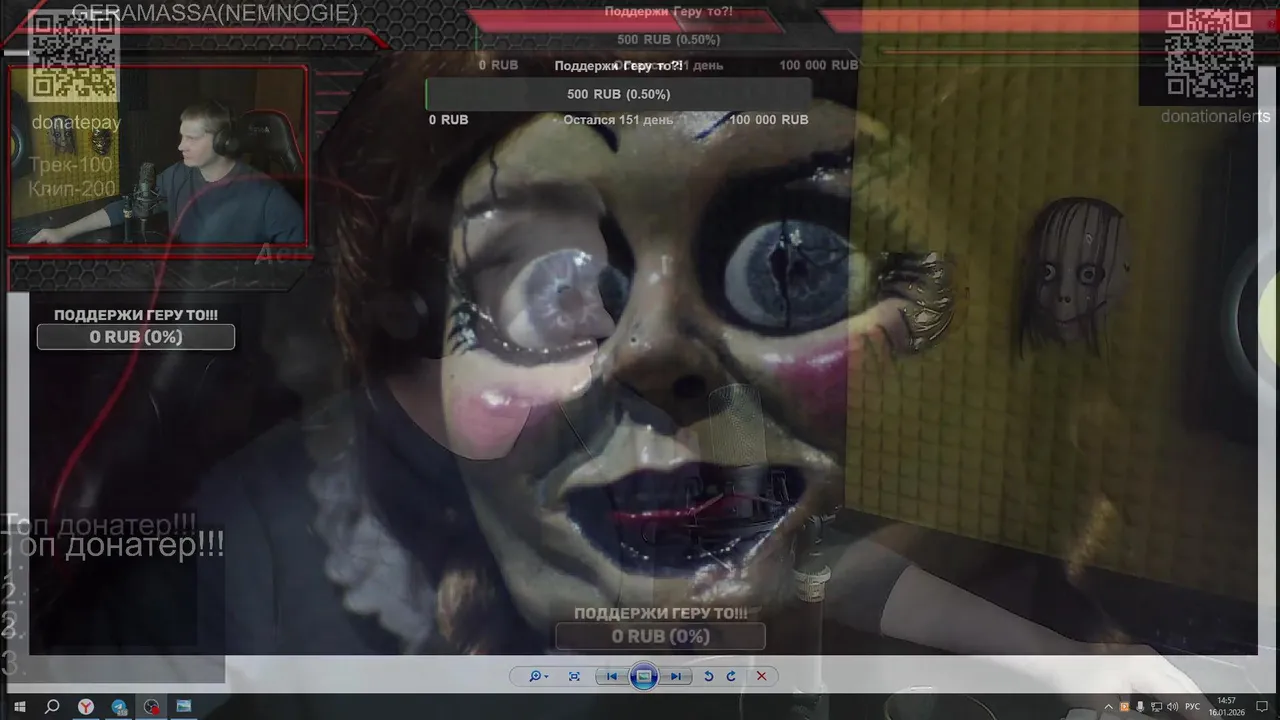Click 'Остался 151 день' text

[x=618, y=120]
